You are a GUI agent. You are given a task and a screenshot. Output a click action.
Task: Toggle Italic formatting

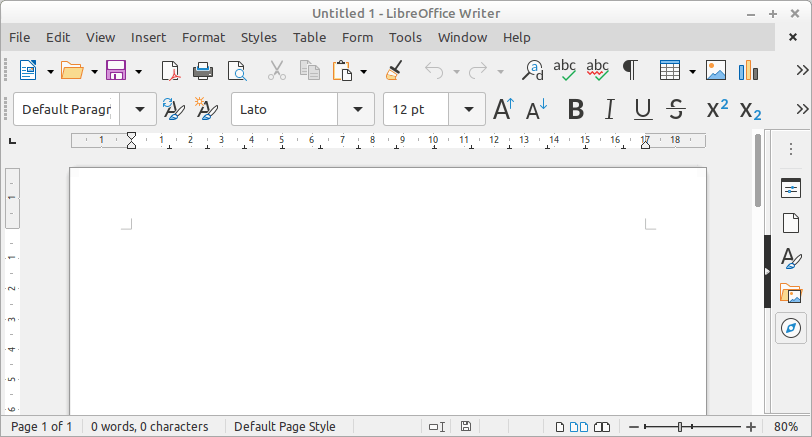click(x=610, y=109)
